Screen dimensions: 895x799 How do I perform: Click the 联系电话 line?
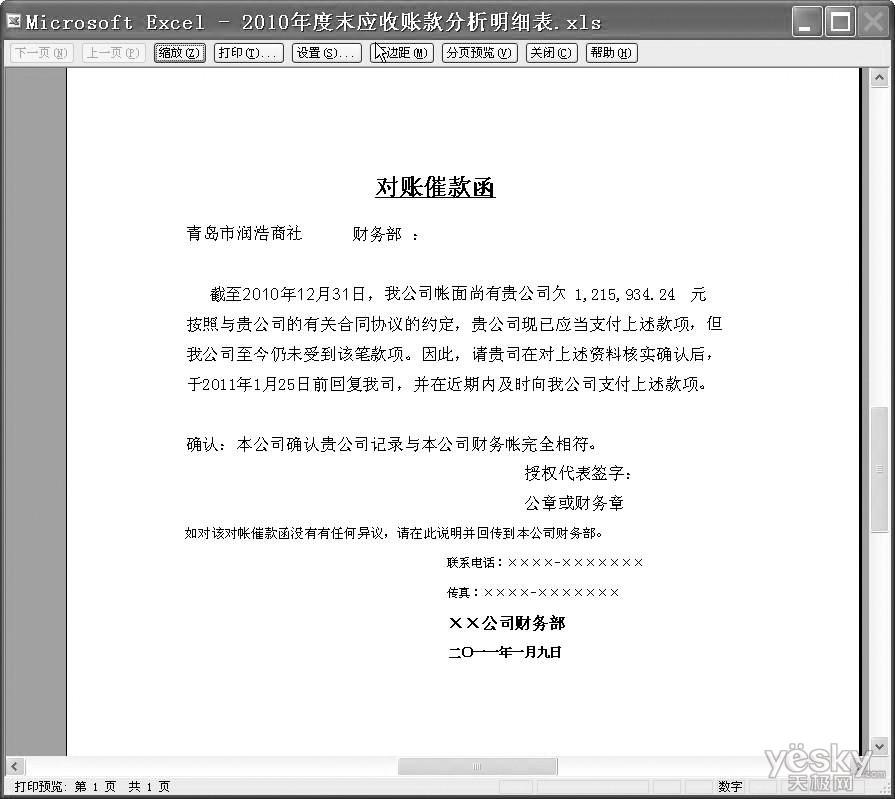[x=545, y=563]
